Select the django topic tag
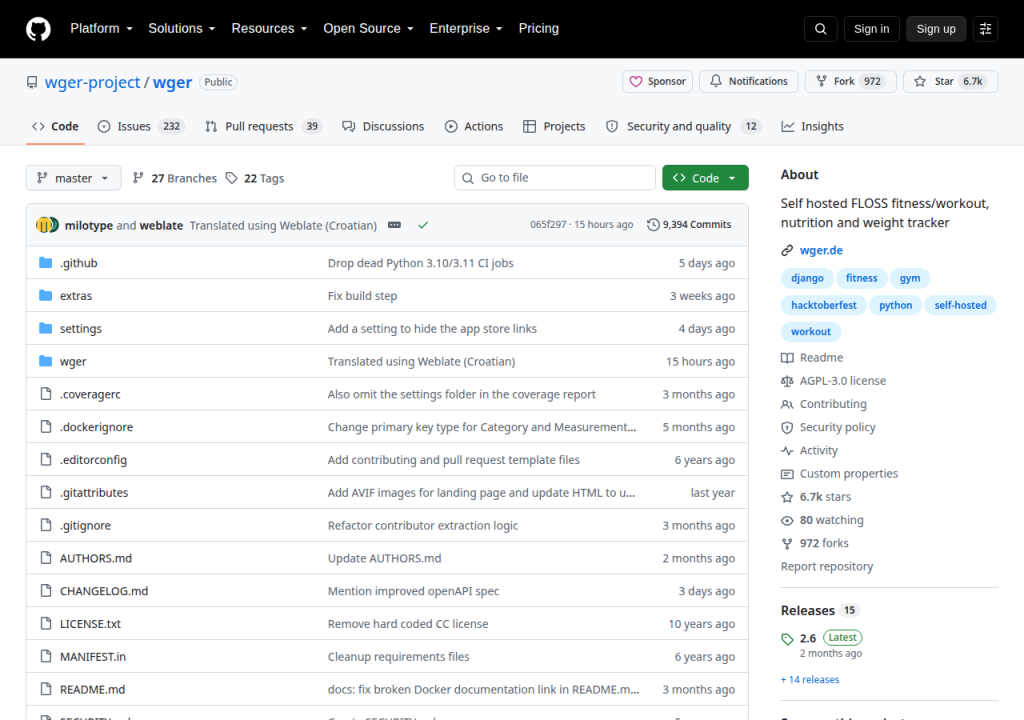The width and height of the screenshot is (1024, 720). (807, 278)
